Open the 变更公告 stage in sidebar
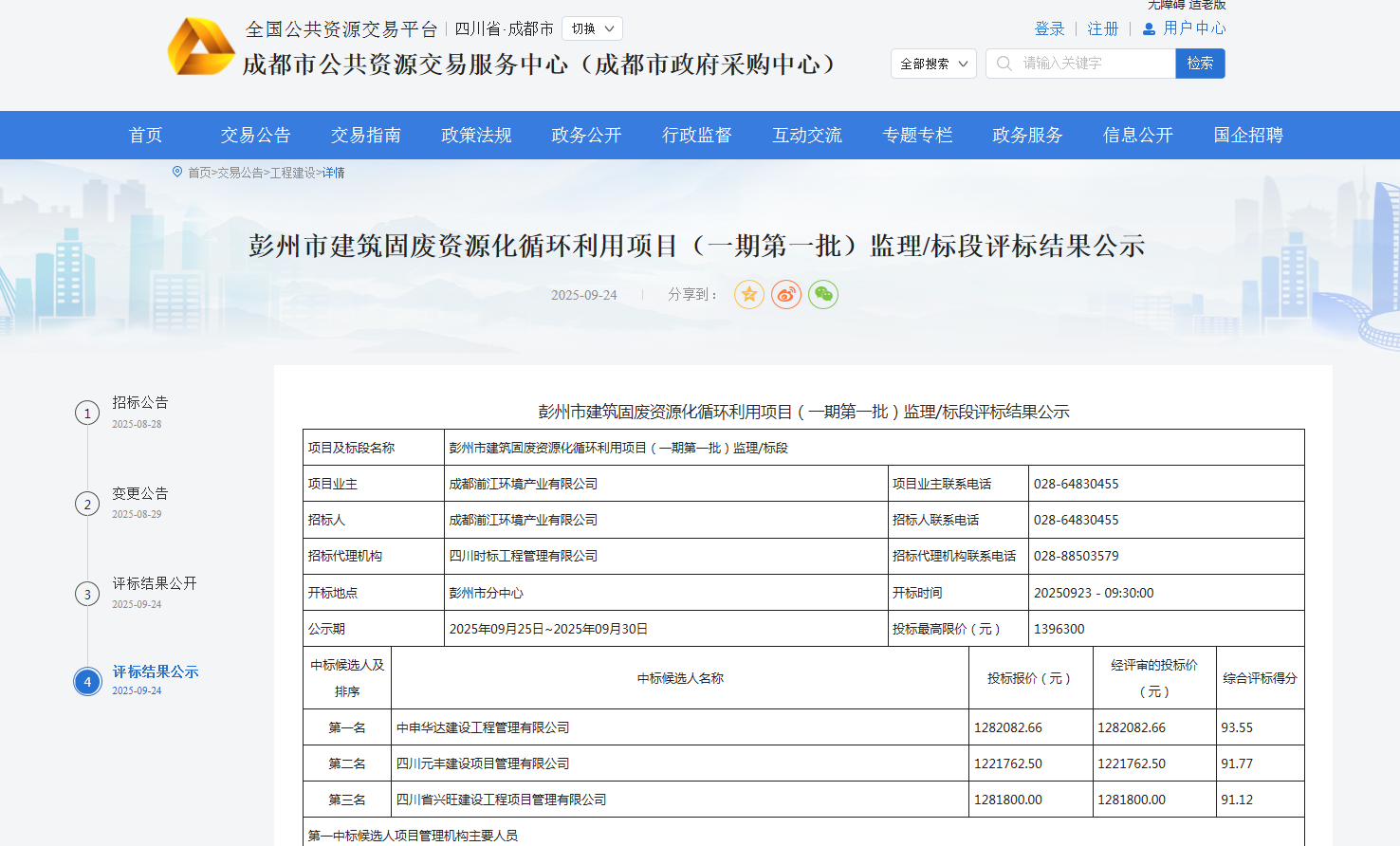 coord(140,493)
